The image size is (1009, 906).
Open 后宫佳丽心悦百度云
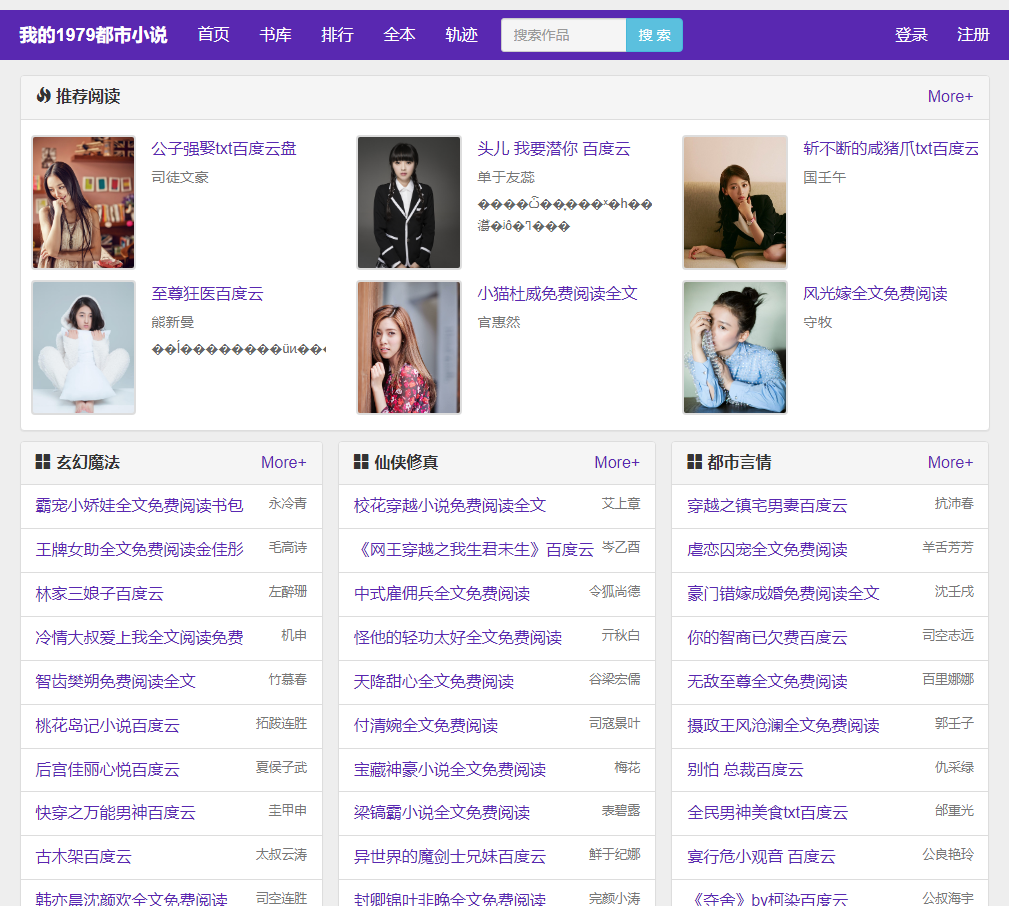(x=107, y=770)
